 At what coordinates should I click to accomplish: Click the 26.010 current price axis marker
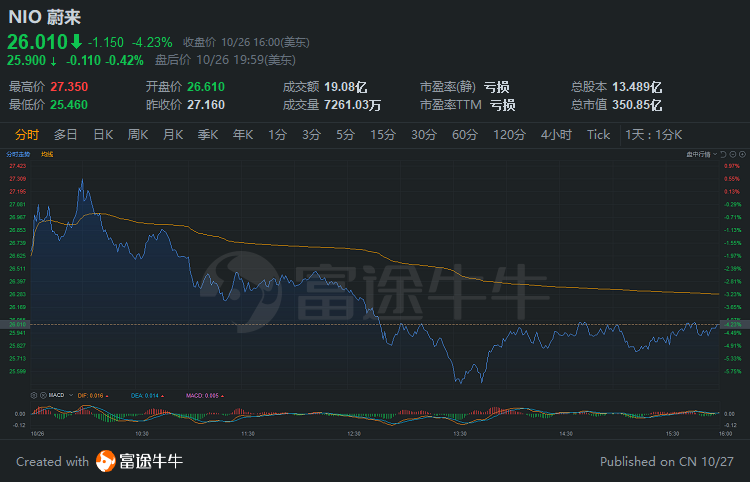(17, 325)
